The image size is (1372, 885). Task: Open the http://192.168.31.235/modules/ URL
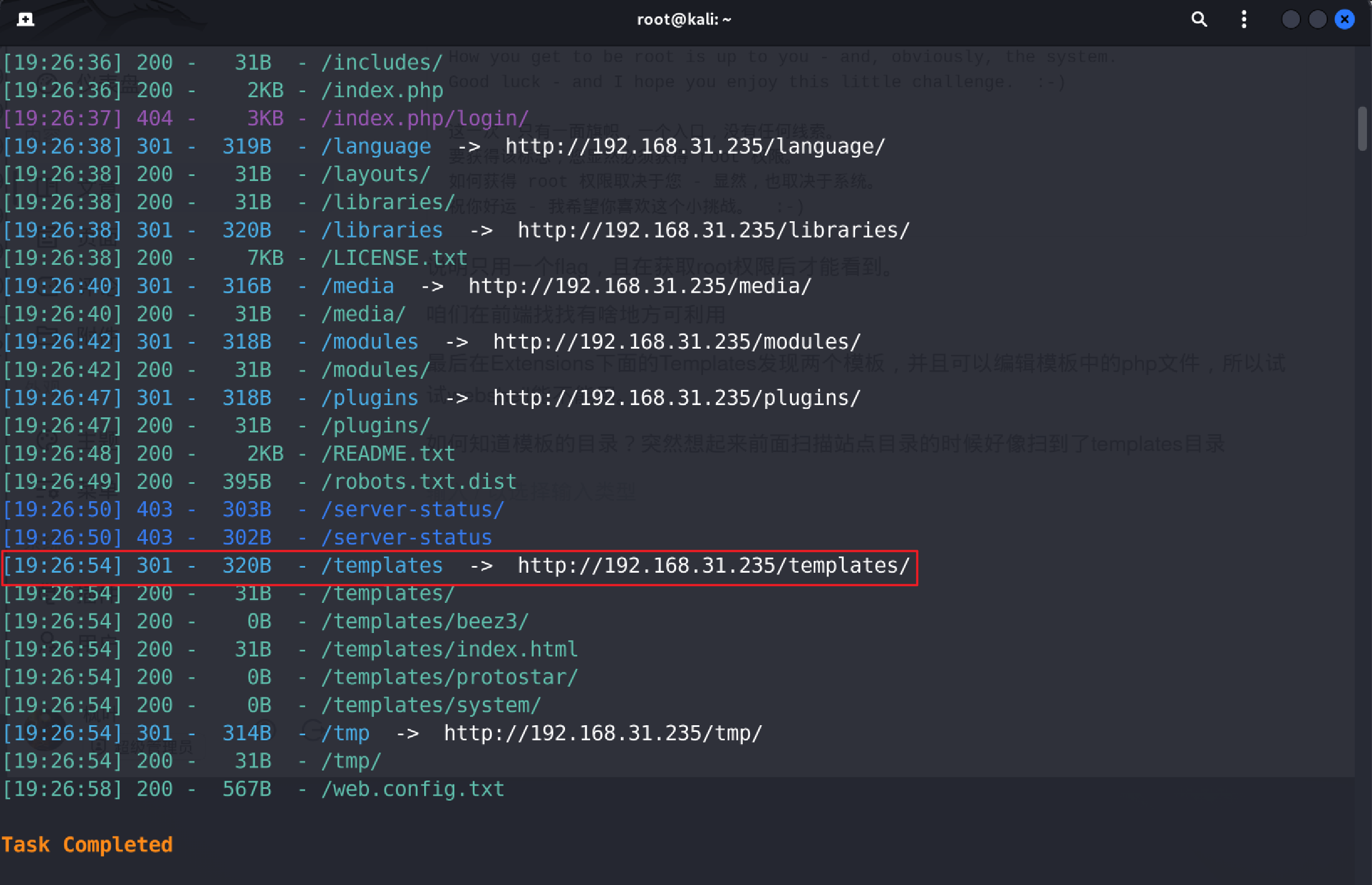click(677, 342)
